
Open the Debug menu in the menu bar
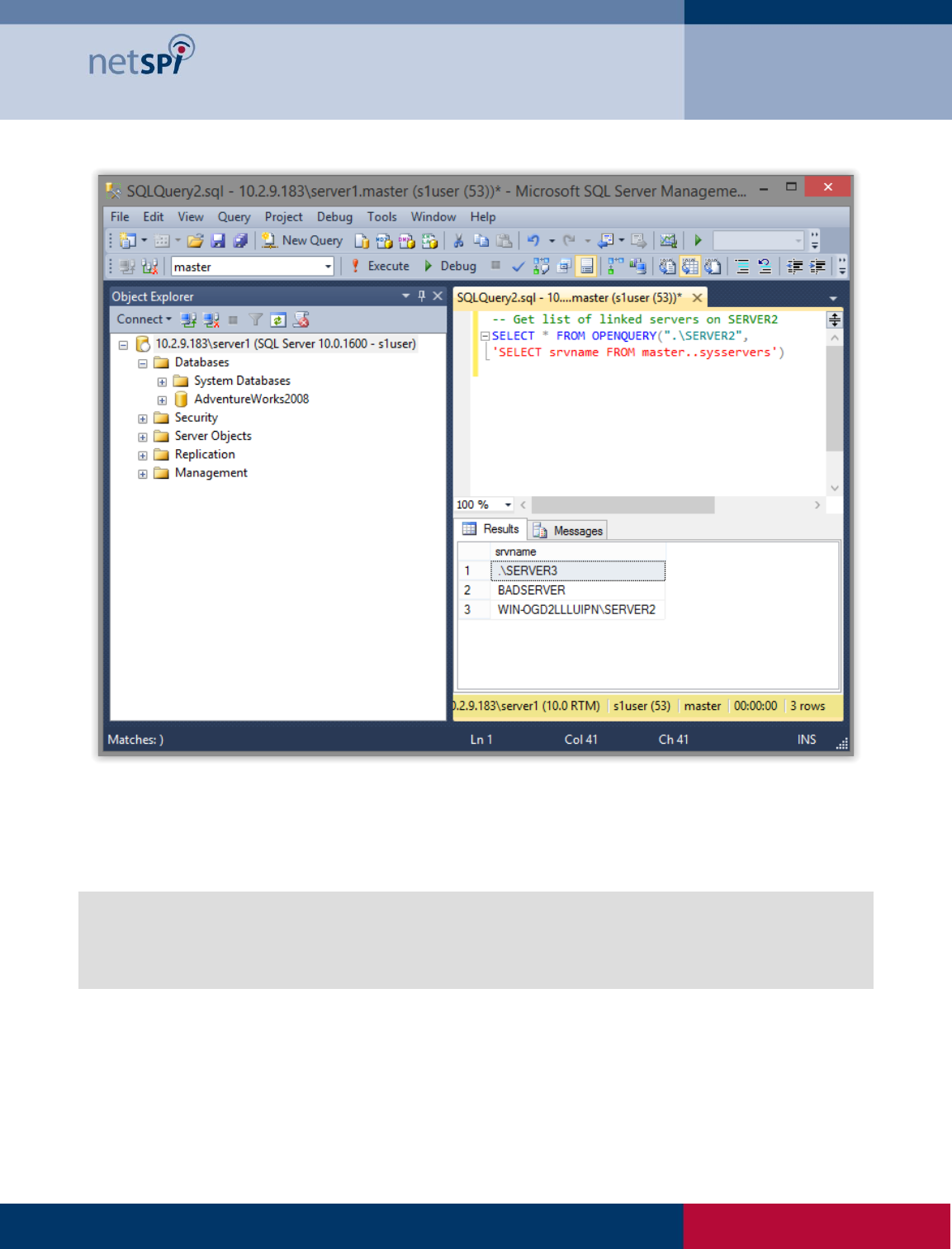coord(334,217)
